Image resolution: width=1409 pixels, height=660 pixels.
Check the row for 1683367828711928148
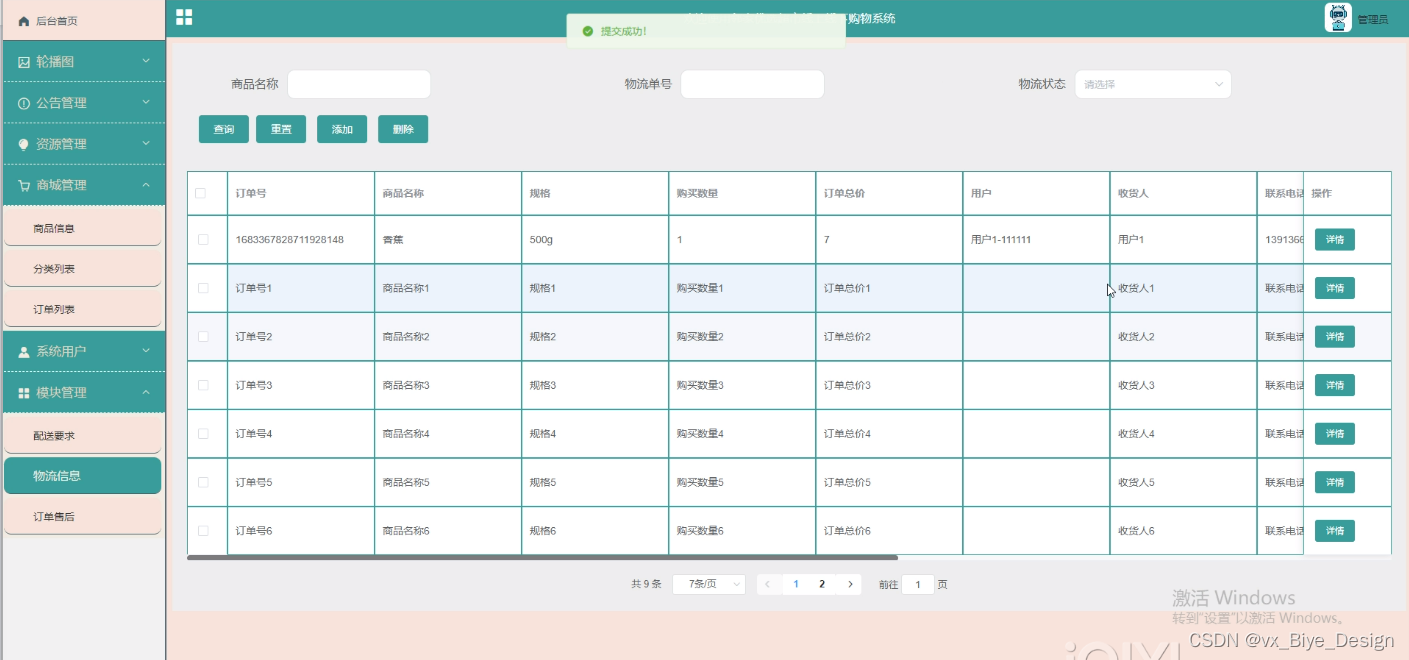(204, 240)
